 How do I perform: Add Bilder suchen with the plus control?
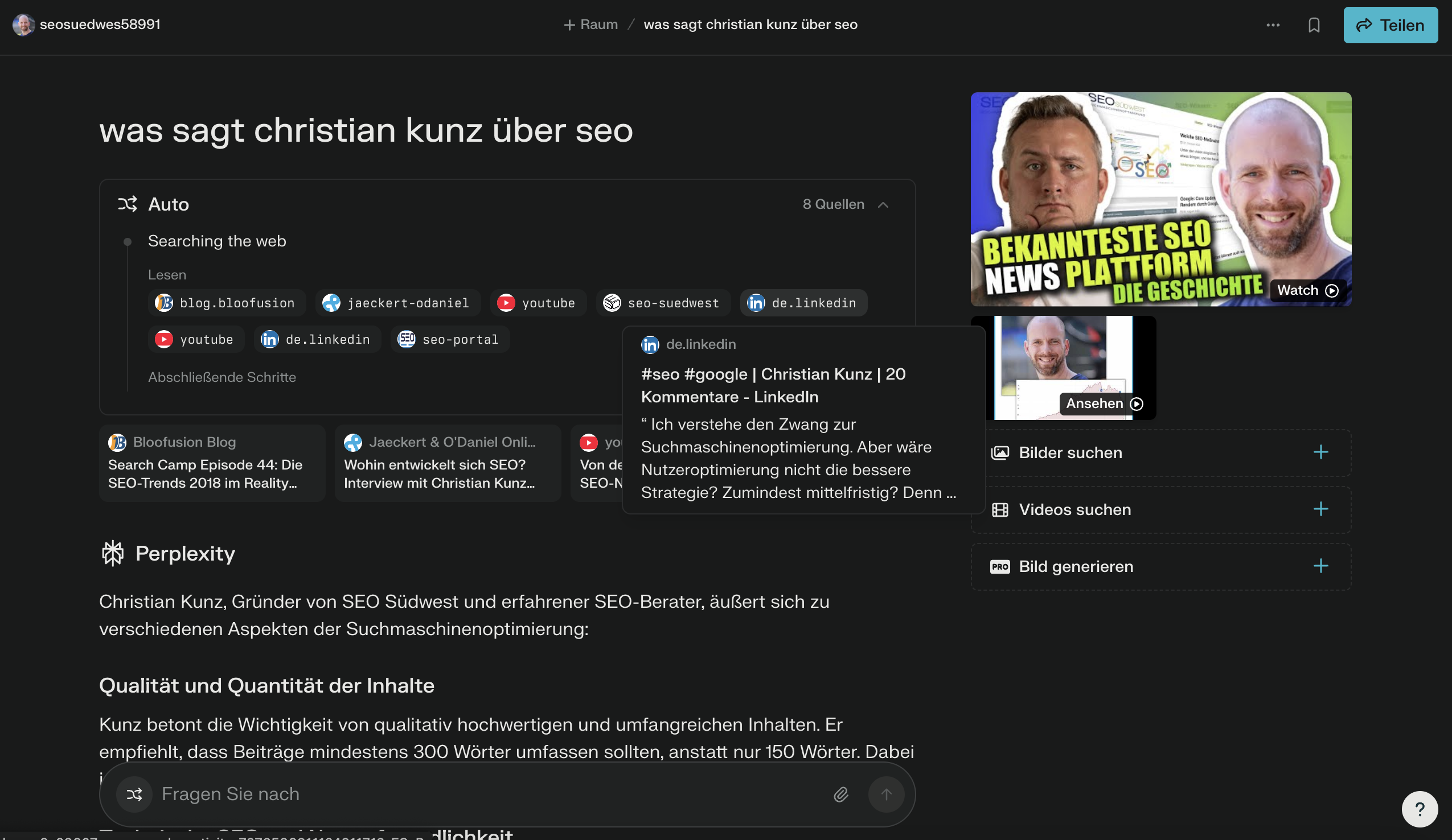(x=1320, y=452)
